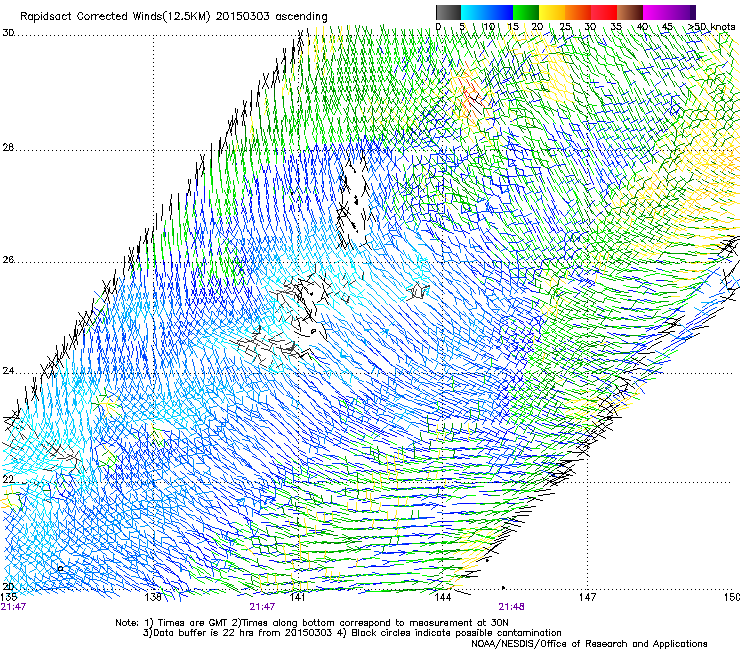Click the purple '21:48' time label
Image resolution: width=740 pixels, height=650 pixels.
[x=512, y=607]
